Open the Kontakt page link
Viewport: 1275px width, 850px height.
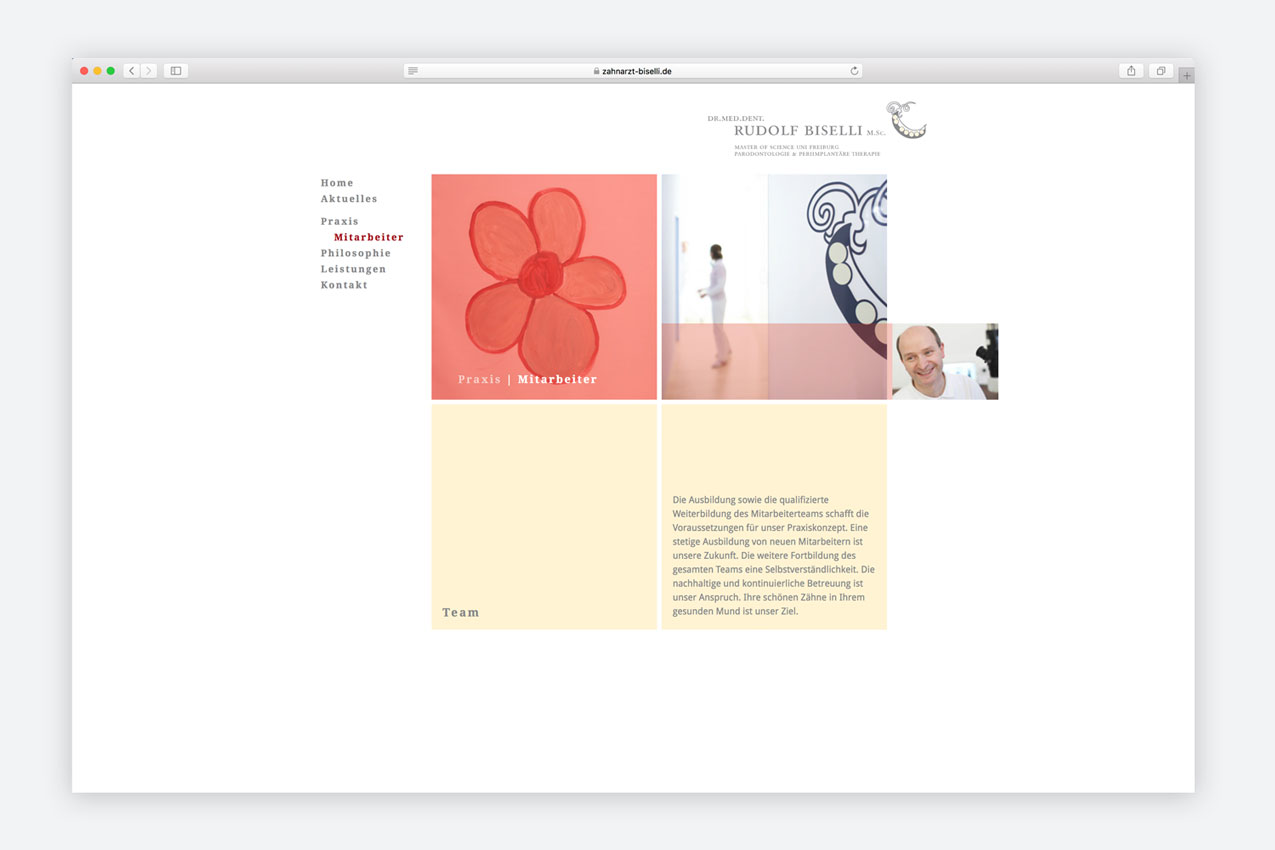(x=344, y=285)
